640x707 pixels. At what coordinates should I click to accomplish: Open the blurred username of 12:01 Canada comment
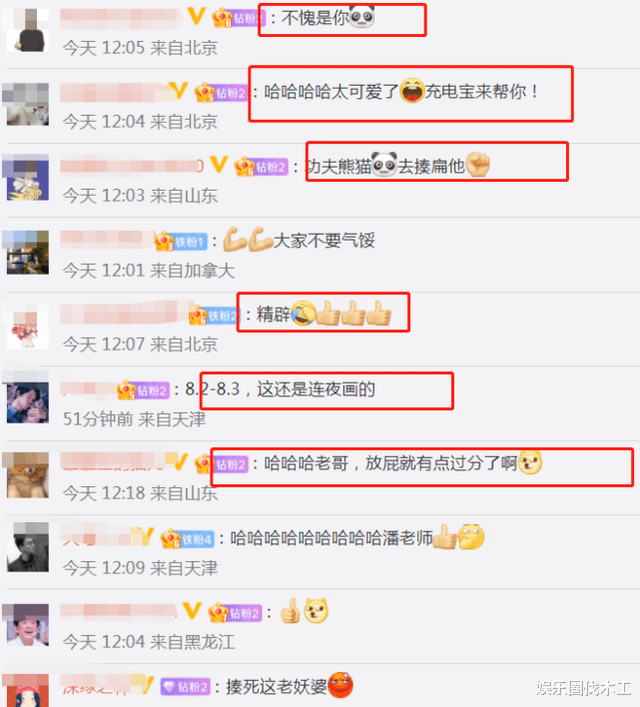[x=106, y=239]
